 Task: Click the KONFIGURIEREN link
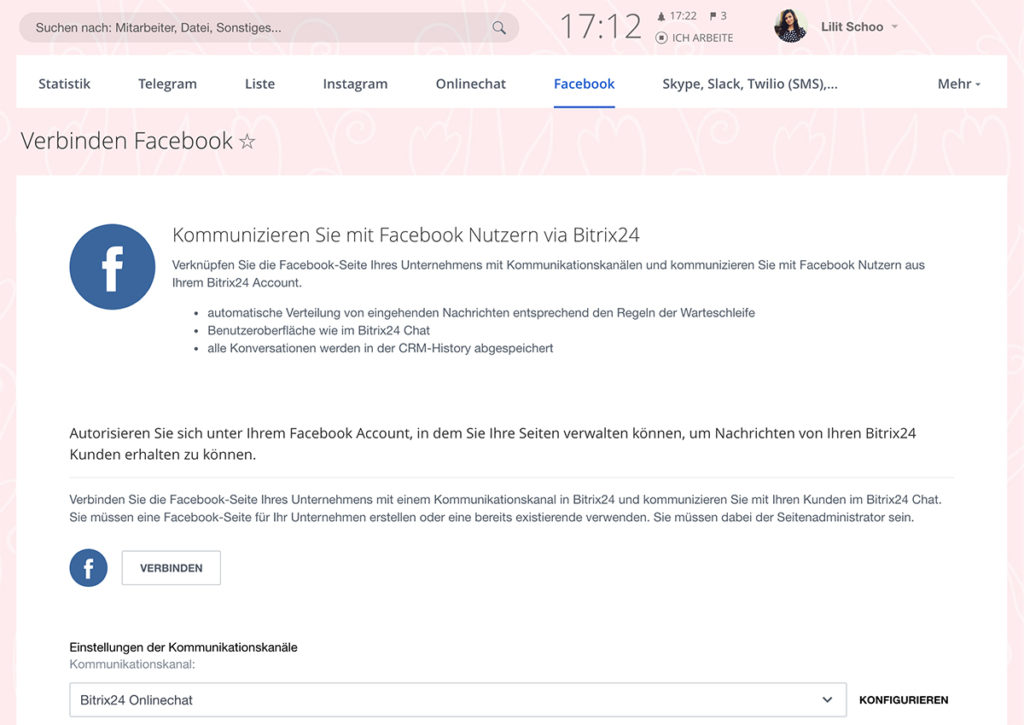903,700
